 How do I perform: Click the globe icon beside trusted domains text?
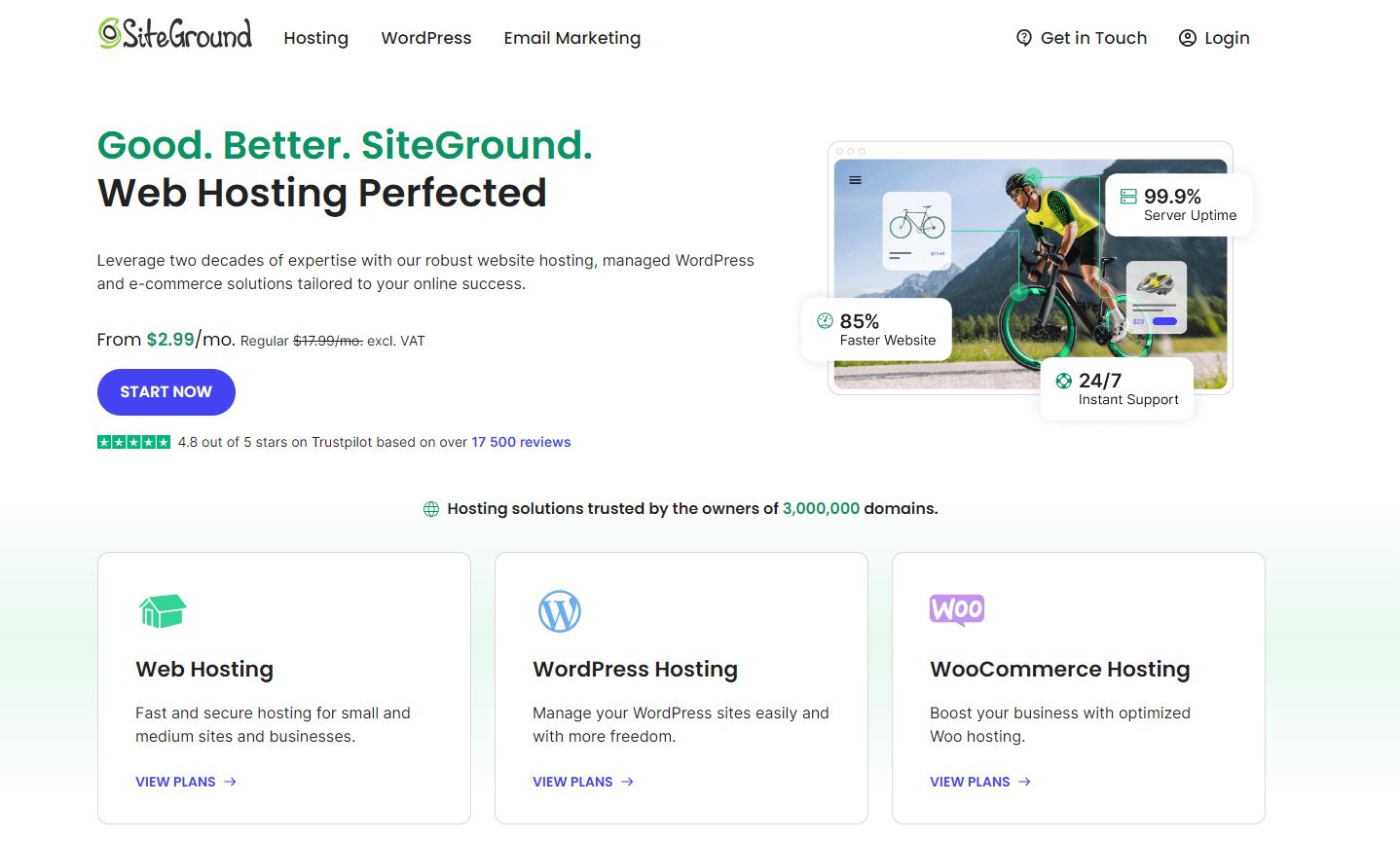(431, 509)
